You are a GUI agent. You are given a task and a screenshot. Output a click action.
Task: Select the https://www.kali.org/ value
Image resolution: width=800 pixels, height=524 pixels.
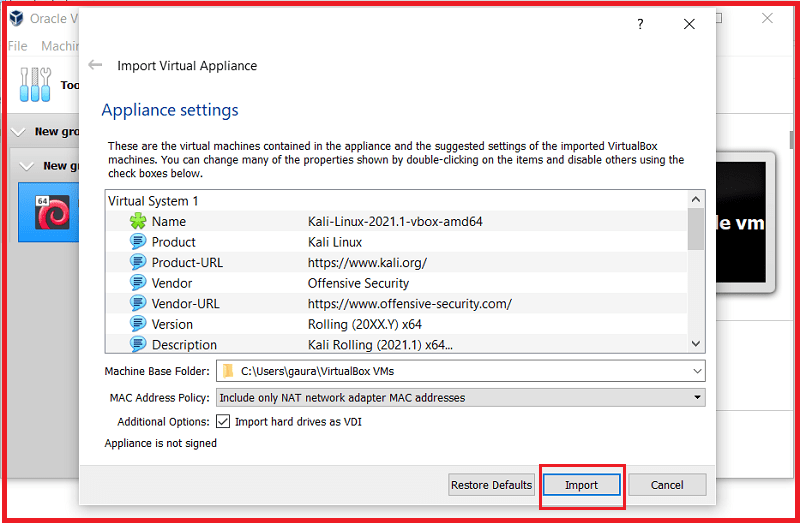click(367, 263)
